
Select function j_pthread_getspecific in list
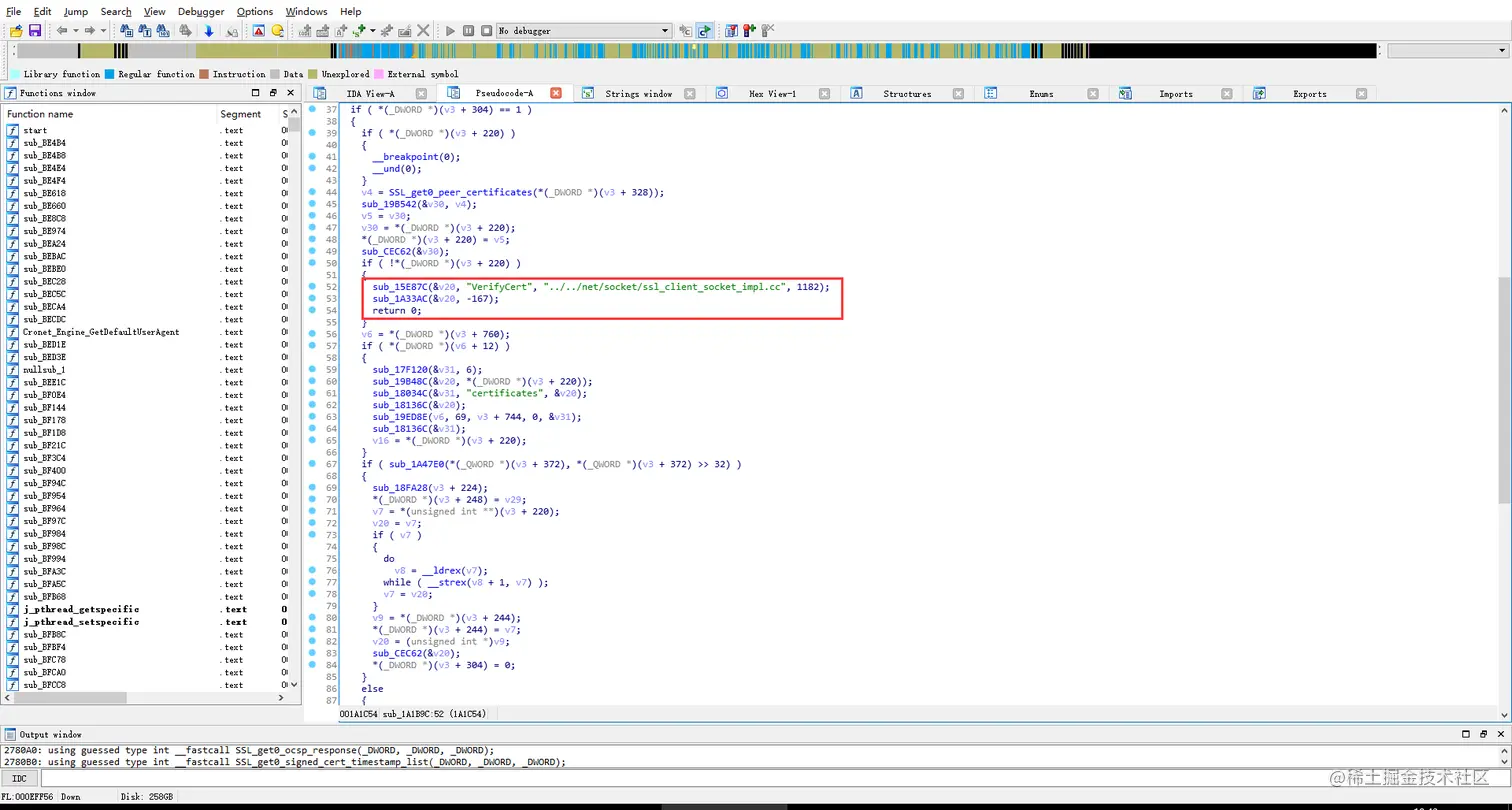pyautogui.click(x=81, y=609)
